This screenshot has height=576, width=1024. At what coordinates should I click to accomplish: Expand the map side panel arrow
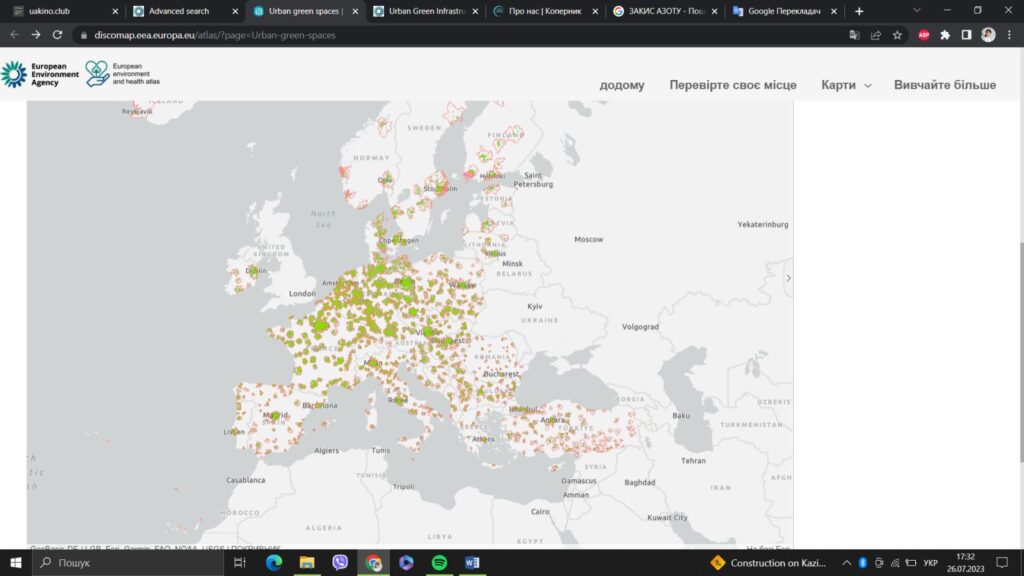click(788, 278)
